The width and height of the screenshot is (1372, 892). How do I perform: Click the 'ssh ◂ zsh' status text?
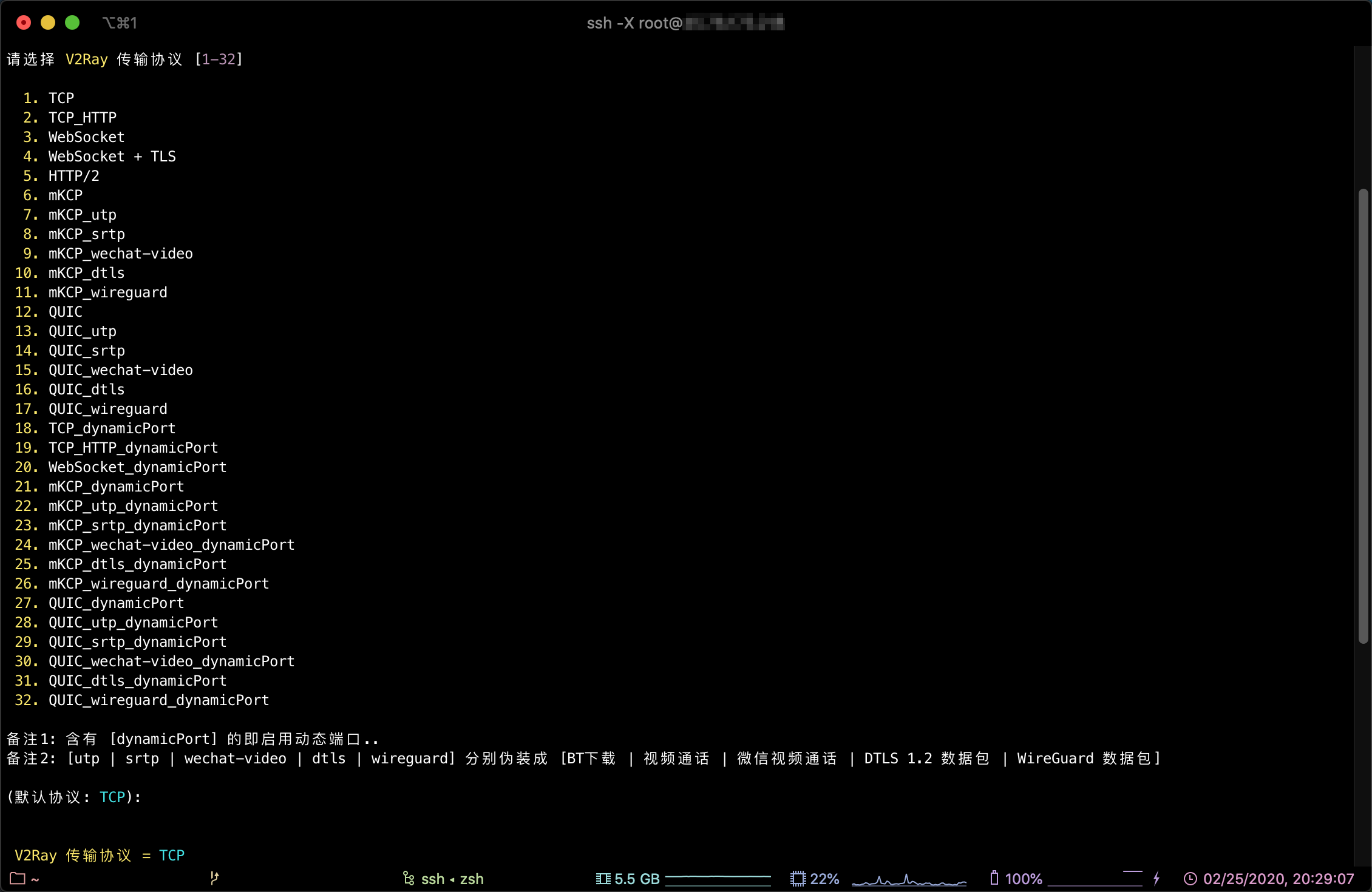coord(452,879)
